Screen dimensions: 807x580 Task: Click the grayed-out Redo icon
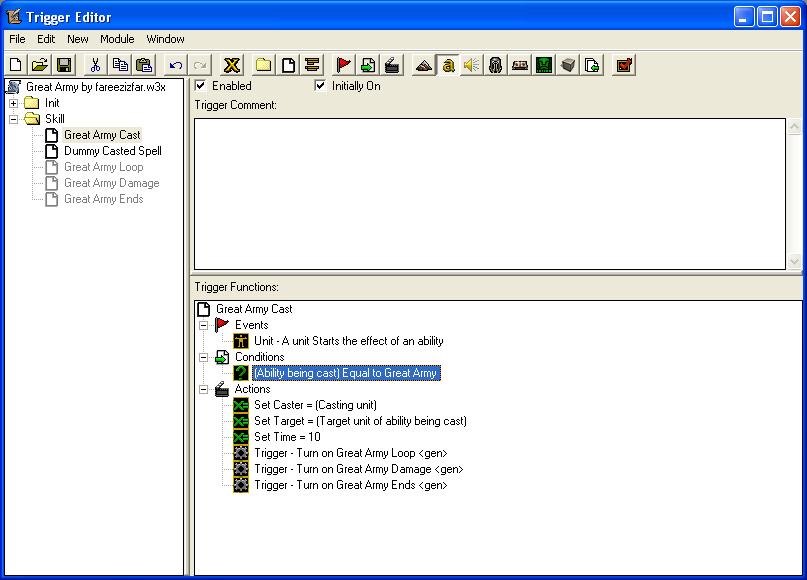200,65
